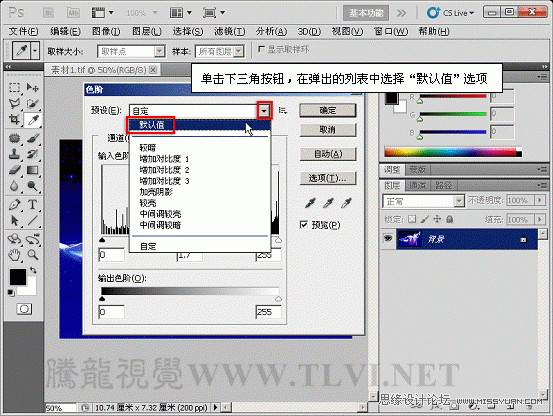Click the 自动(A) button
553x416 pixels.
328,154
